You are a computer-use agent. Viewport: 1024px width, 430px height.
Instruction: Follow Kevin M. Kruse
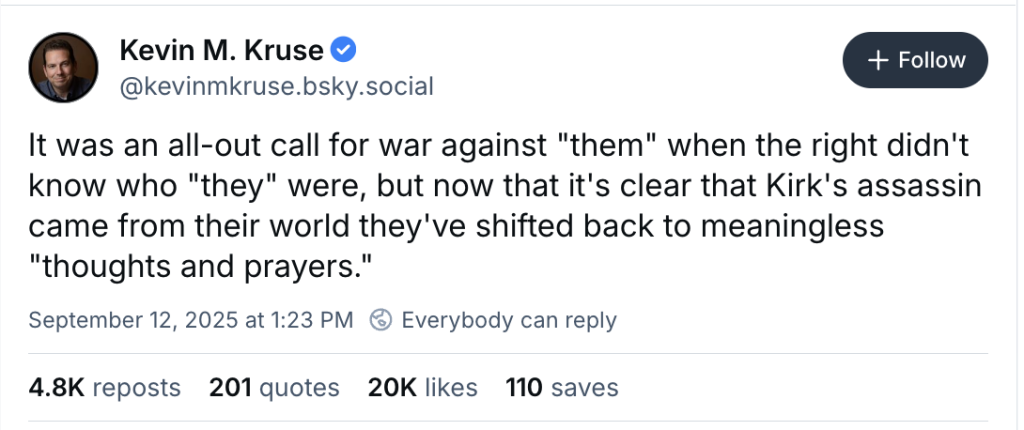point(915,60)
